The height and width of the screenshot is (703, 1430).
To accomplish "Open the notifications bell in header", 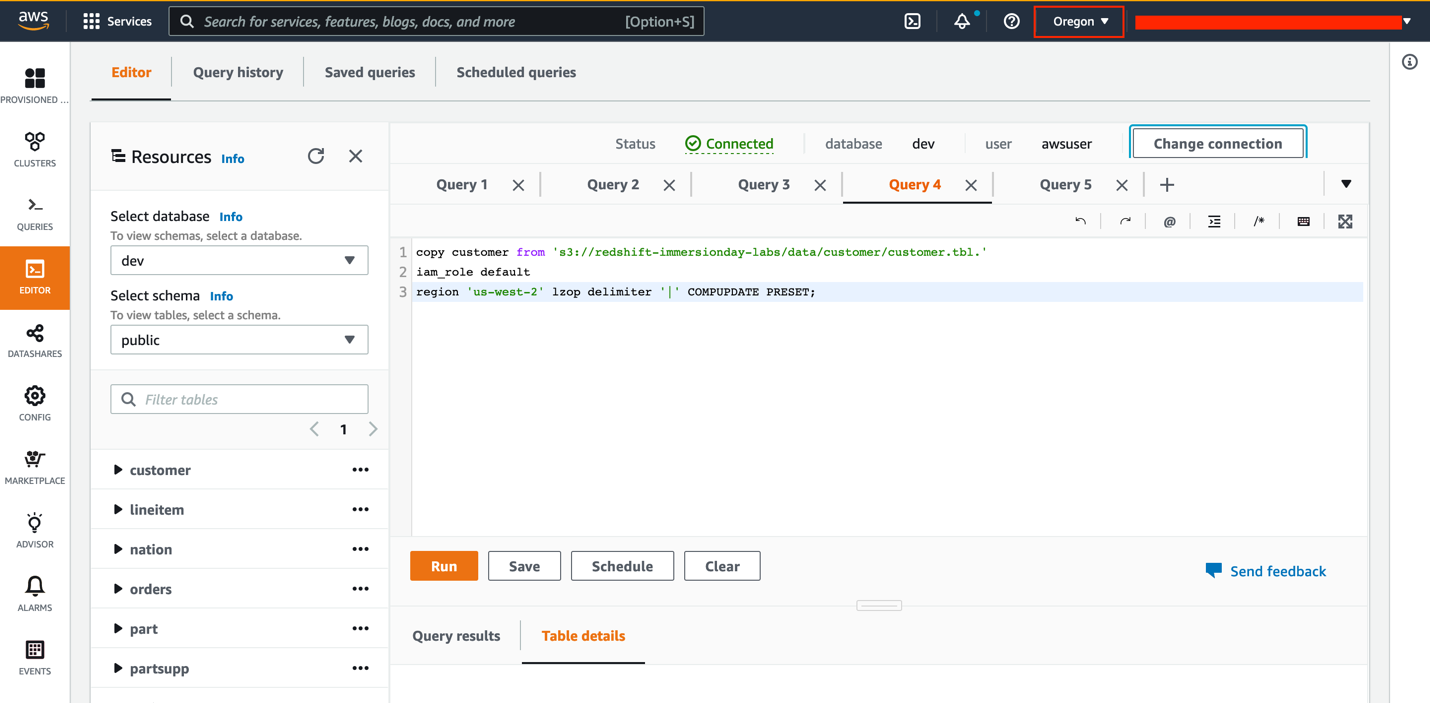I will (x=962, y=21).
